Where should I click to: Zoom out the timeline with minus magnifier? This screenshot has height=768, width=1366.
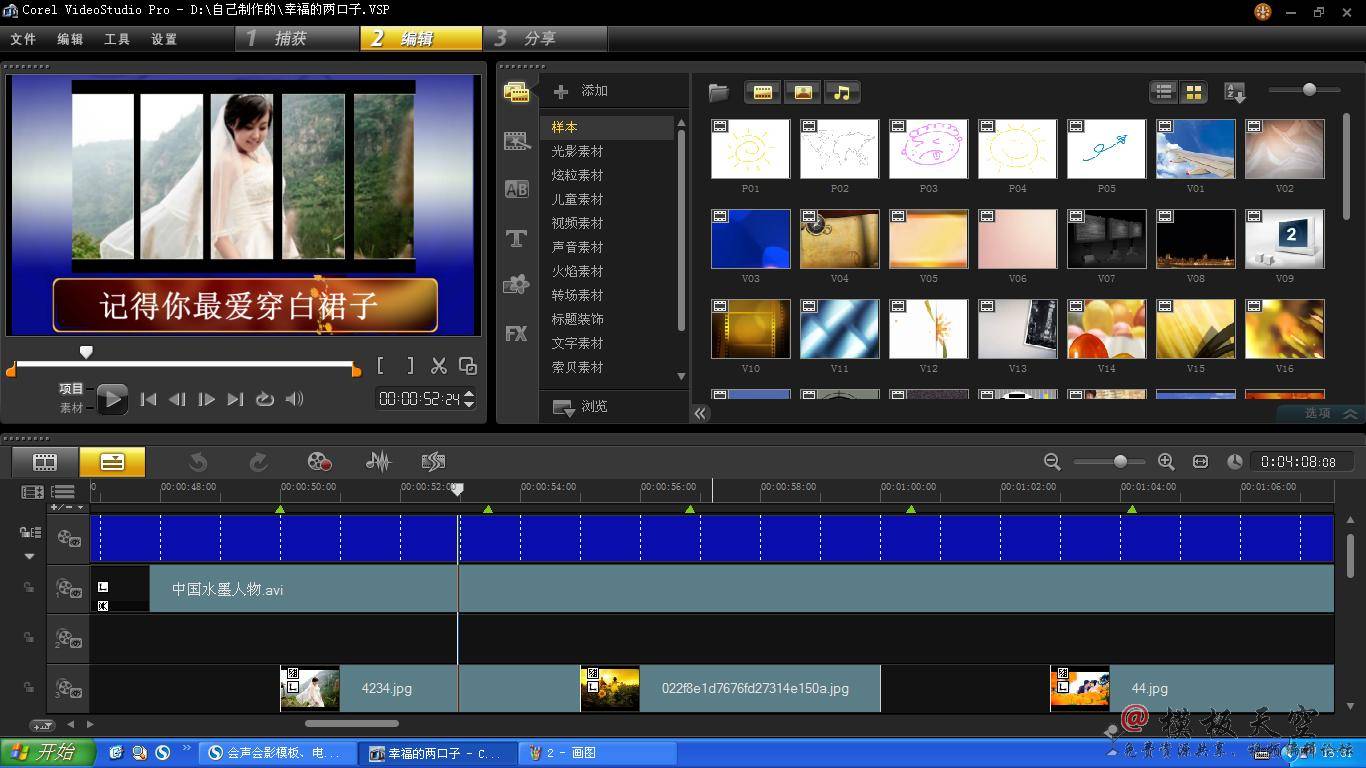1052,461
